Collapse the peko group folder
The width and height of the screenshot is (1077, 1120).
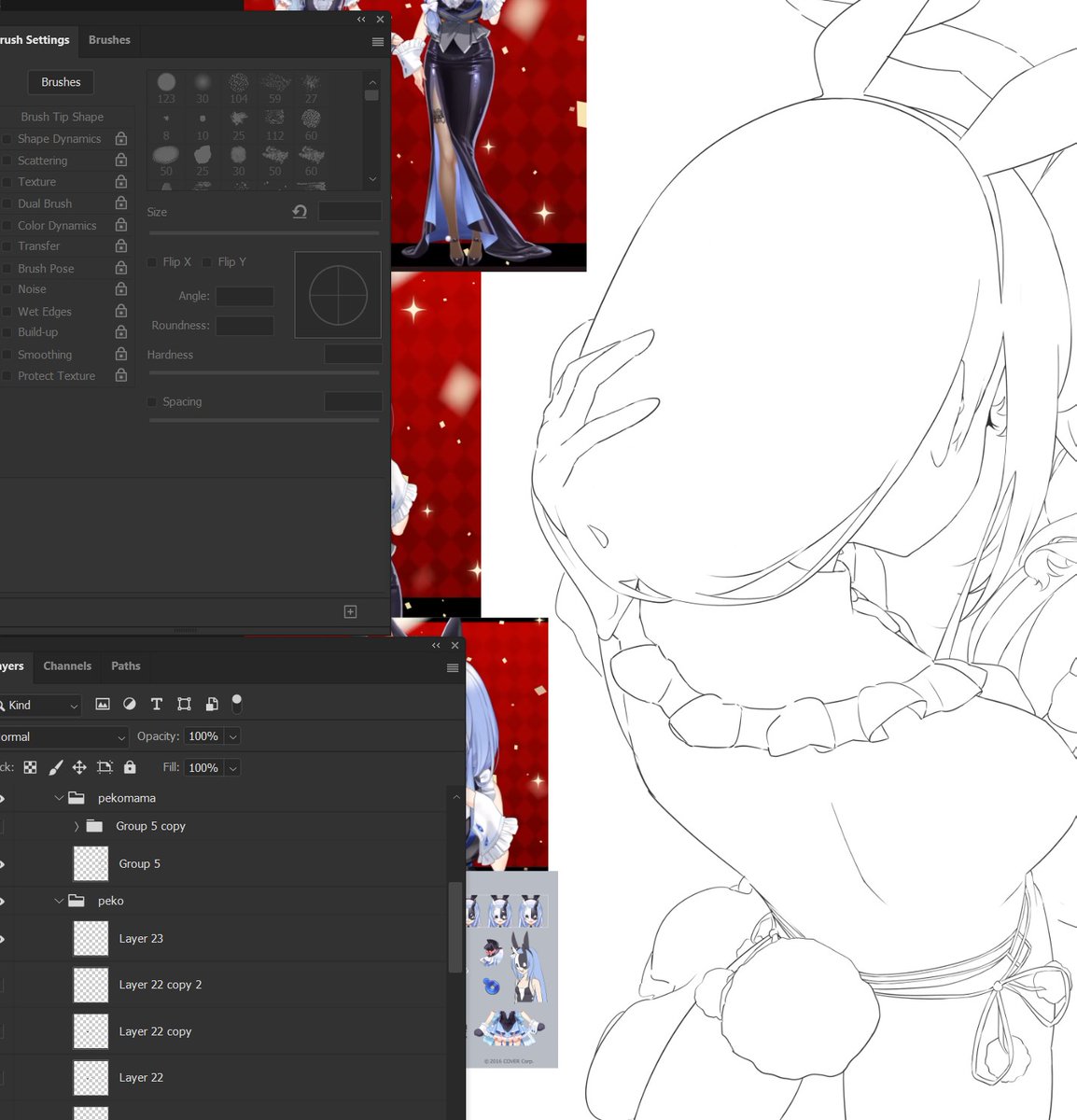59,901
